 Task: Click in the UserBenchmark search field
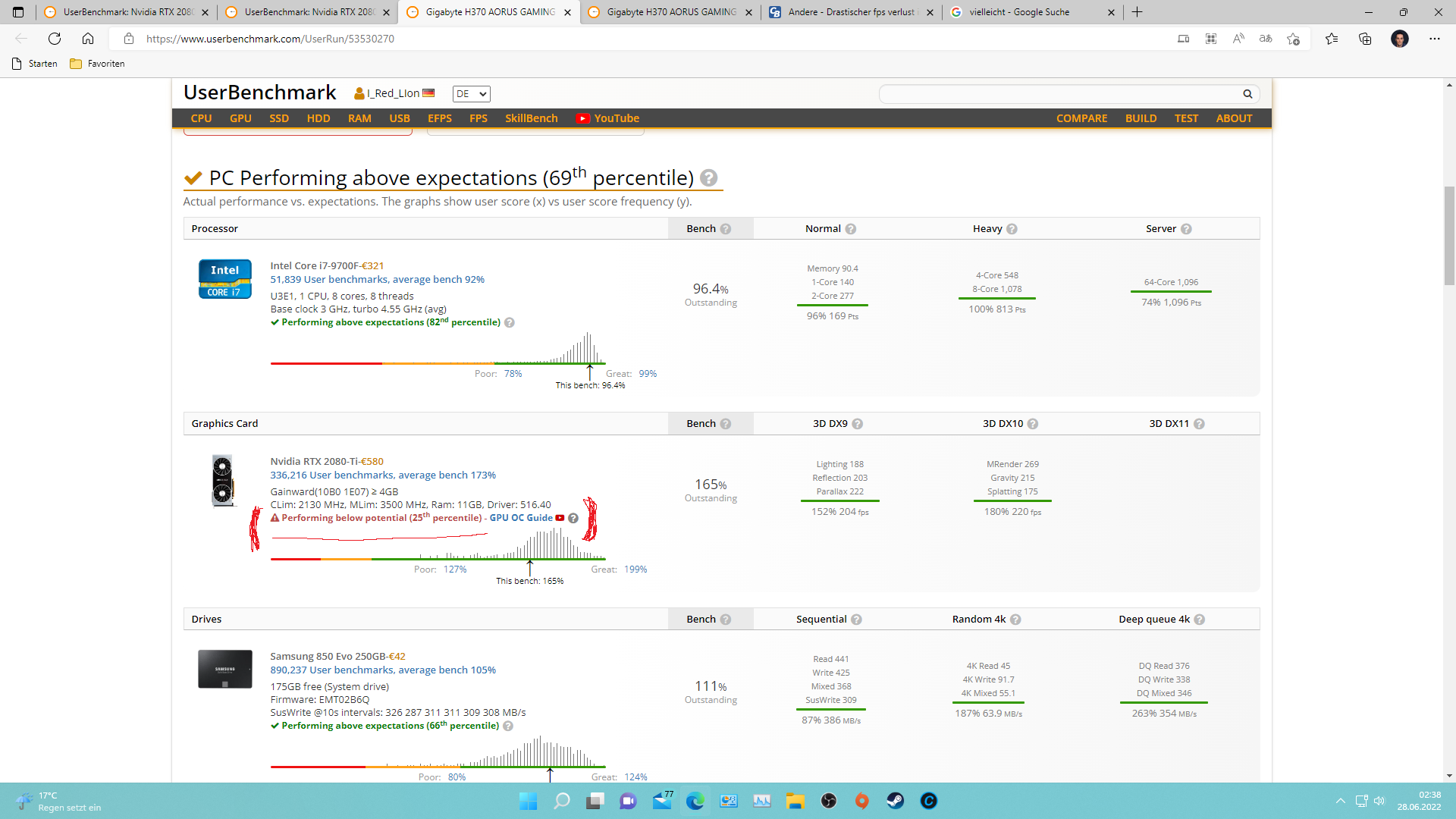(x=1058, y=94)
